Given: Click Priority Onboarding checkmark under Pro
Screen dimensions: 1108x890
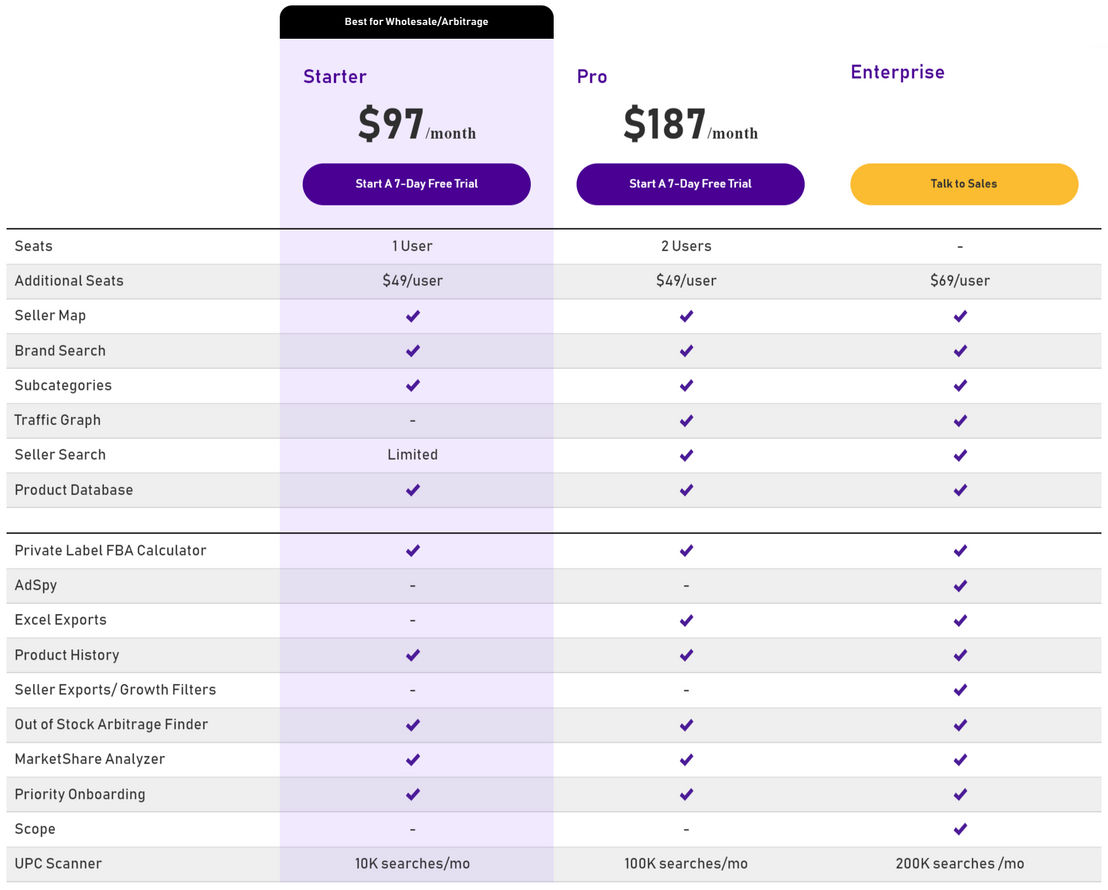Looking at the screenshot, I should [x=686, y=795].
